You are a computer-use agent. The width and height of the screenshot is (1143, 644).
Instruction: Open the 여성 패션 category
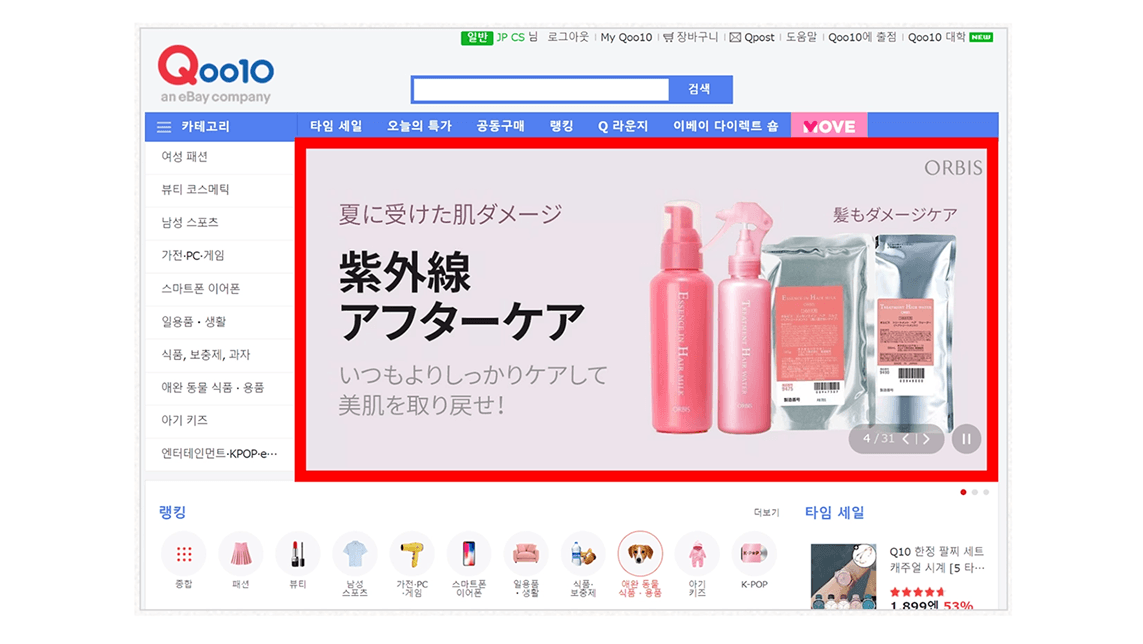point(219,157)
